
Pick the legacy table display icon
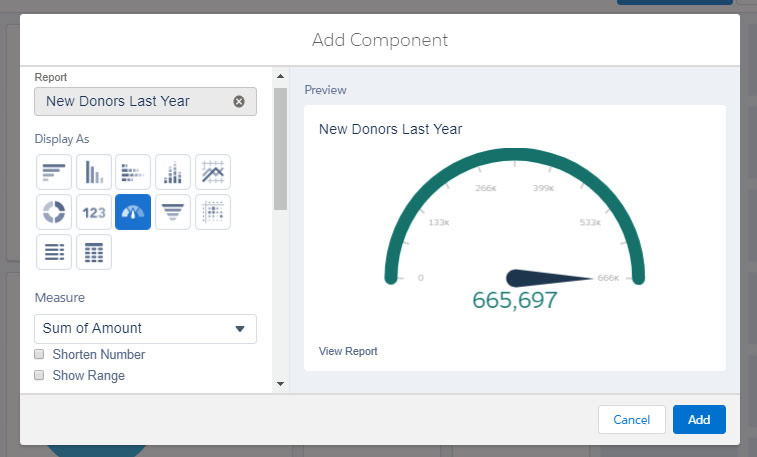point(54,252)
